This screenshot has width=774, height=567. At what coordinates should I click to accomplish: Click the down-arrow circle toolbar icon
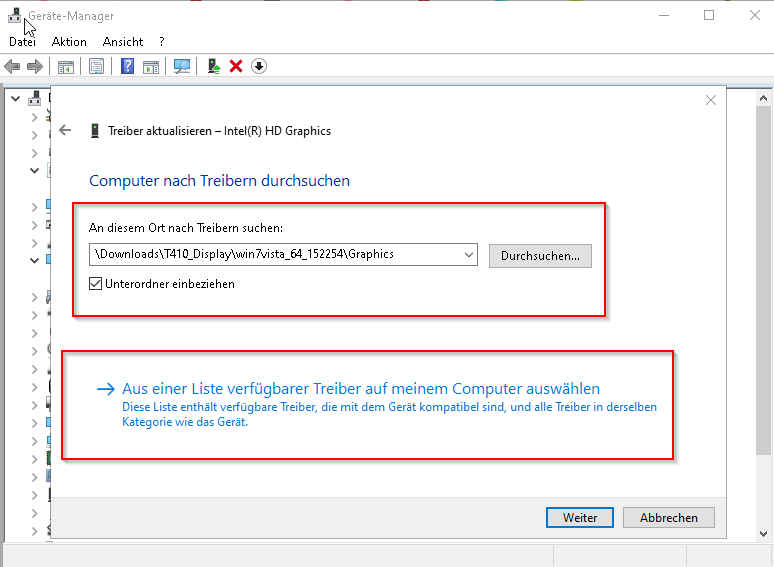[x=259, y=66]
